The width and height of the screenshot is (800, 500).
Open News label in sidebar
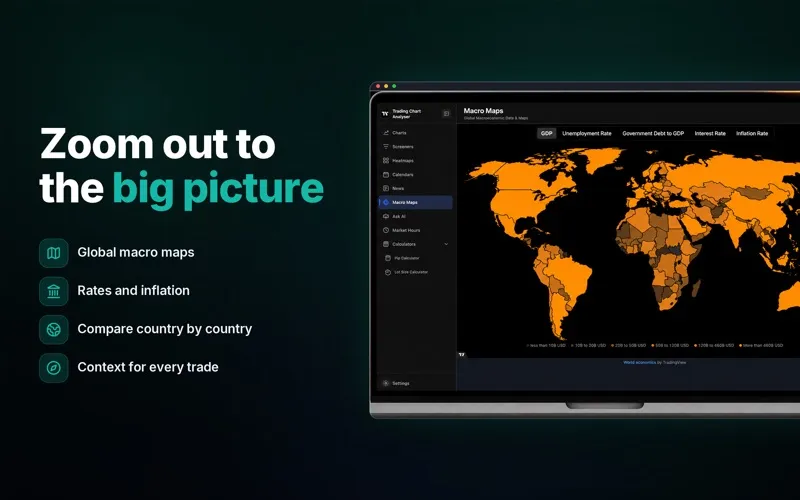(x=398, y=188)
